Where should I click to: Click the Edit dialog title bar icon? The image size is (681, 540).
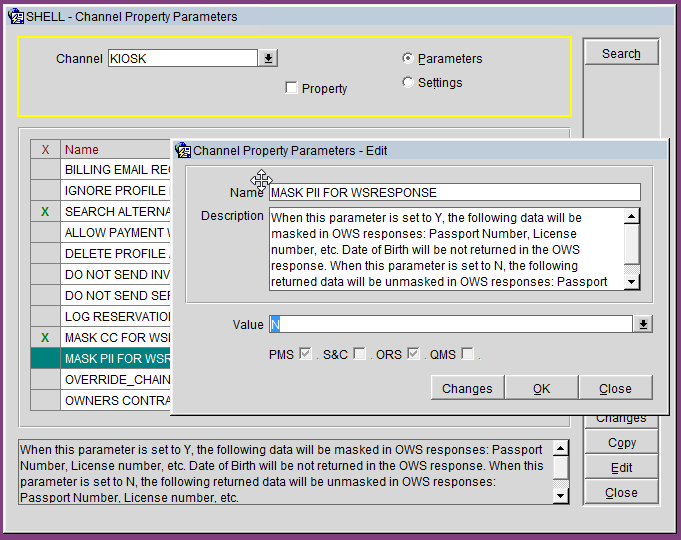coord(183,151)
